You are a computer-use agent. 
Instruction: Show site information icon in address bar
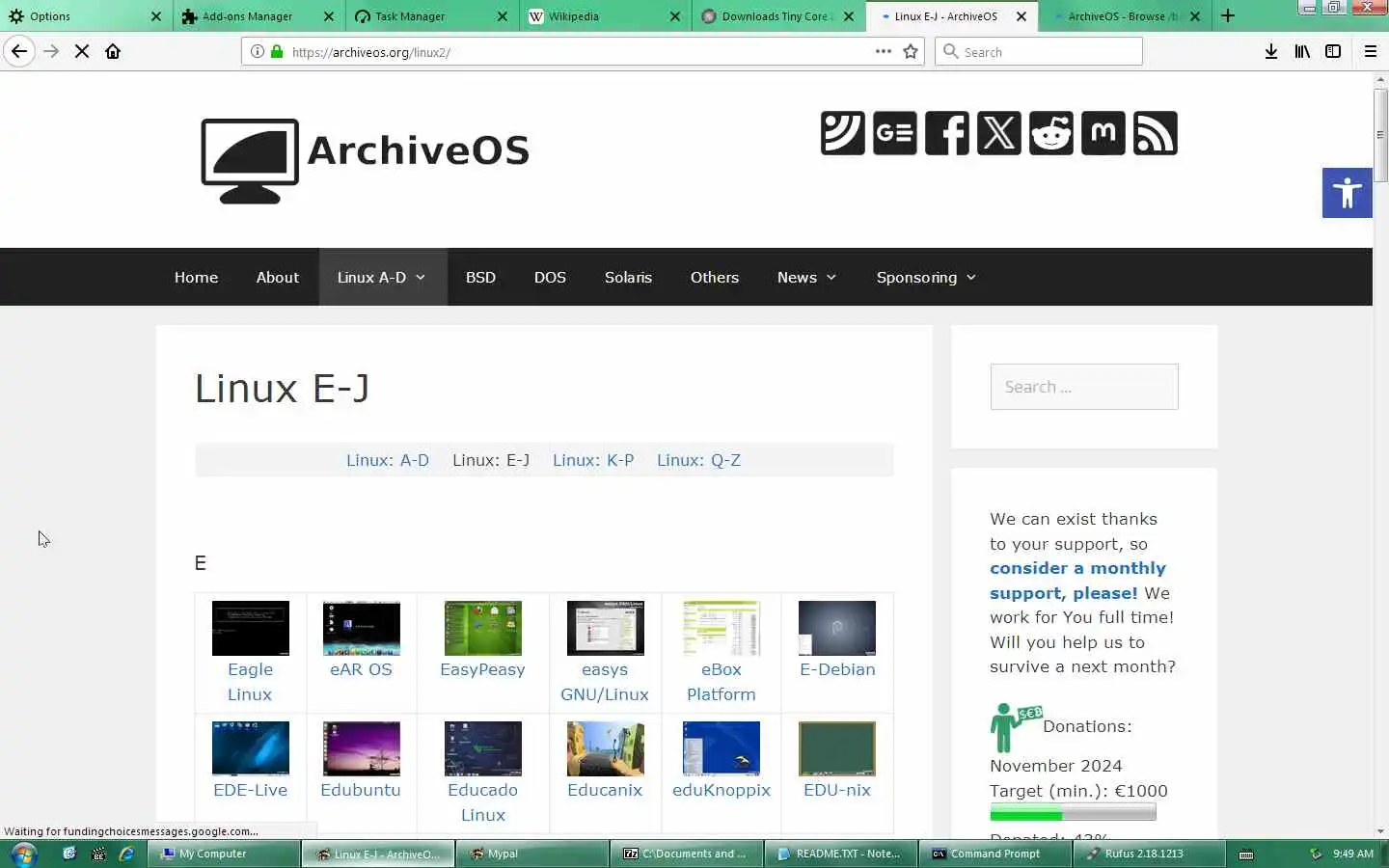point(258,51)
